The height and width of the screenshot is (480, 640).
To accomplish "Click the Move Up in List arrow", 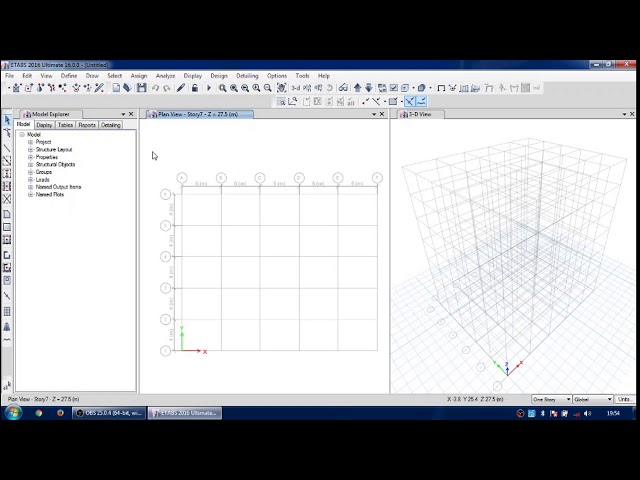I will (358, 88).
